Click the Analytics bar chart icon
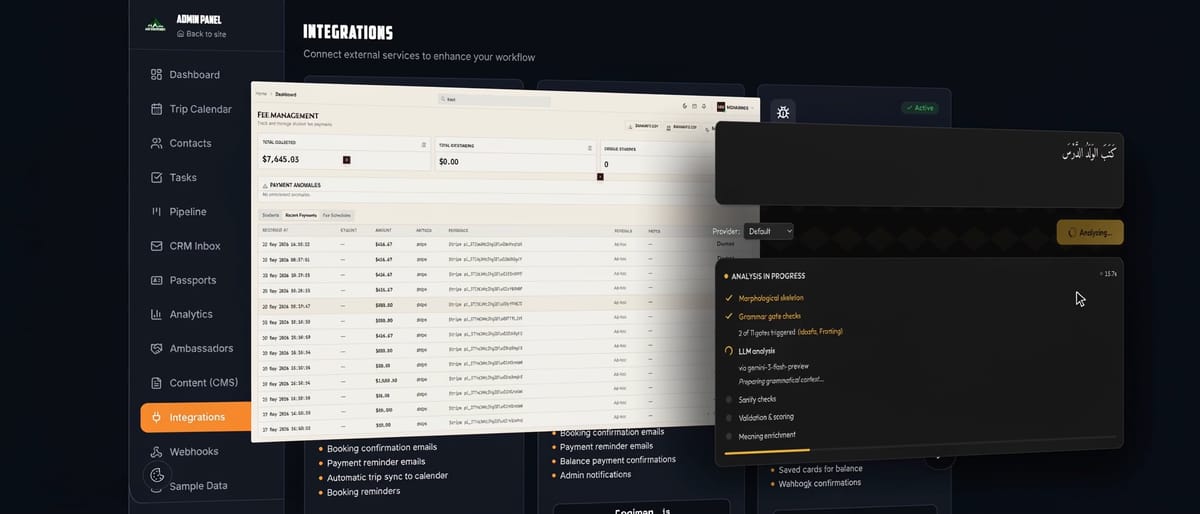1200x514 pixels. pos(156,314)
